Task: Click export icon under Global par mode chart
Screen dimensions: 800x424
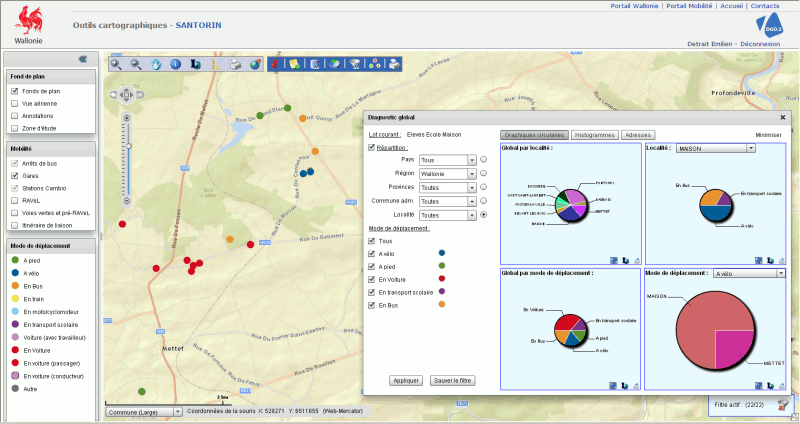Action: (636, 386)
